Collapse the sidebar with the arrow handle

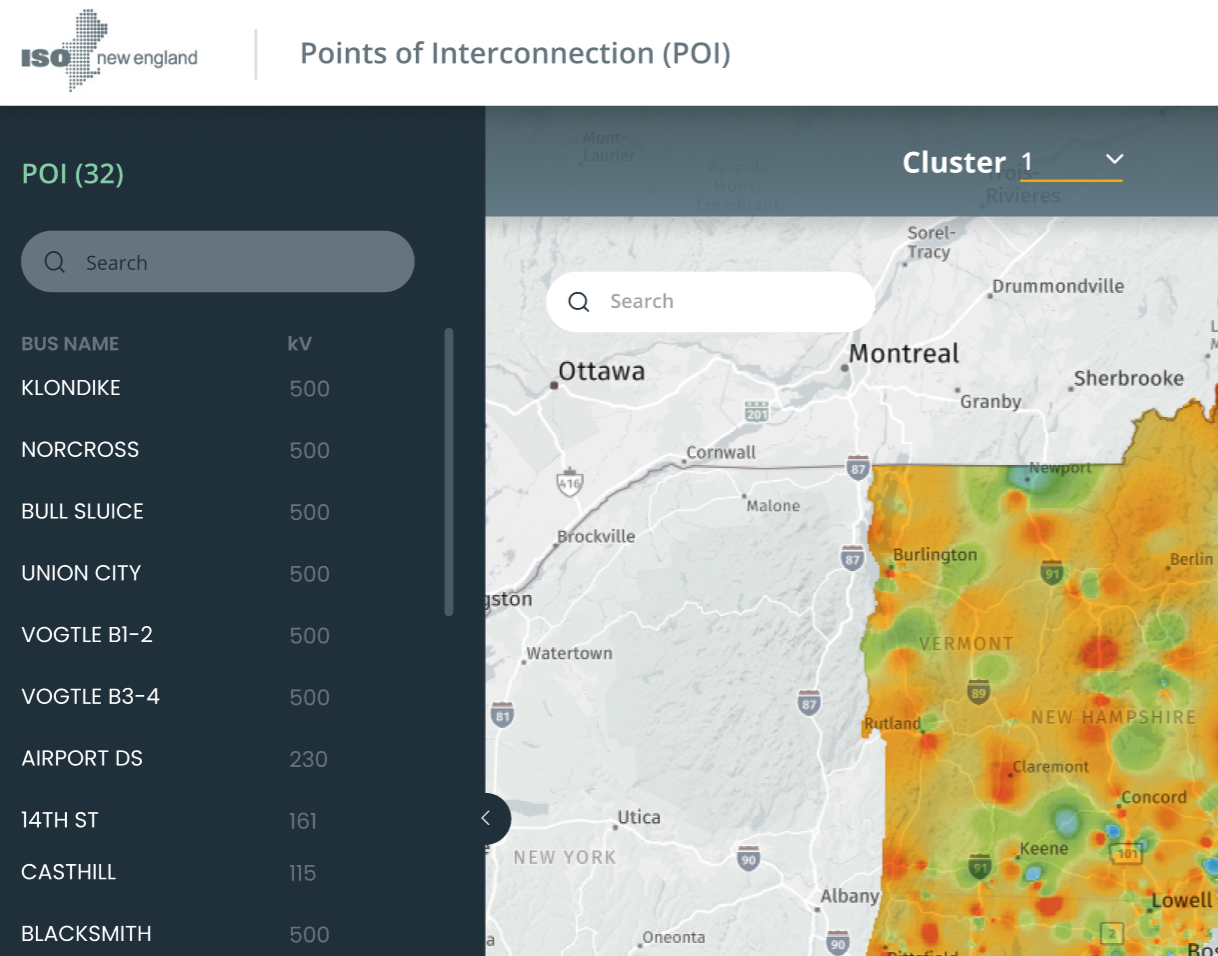[486, 819]
